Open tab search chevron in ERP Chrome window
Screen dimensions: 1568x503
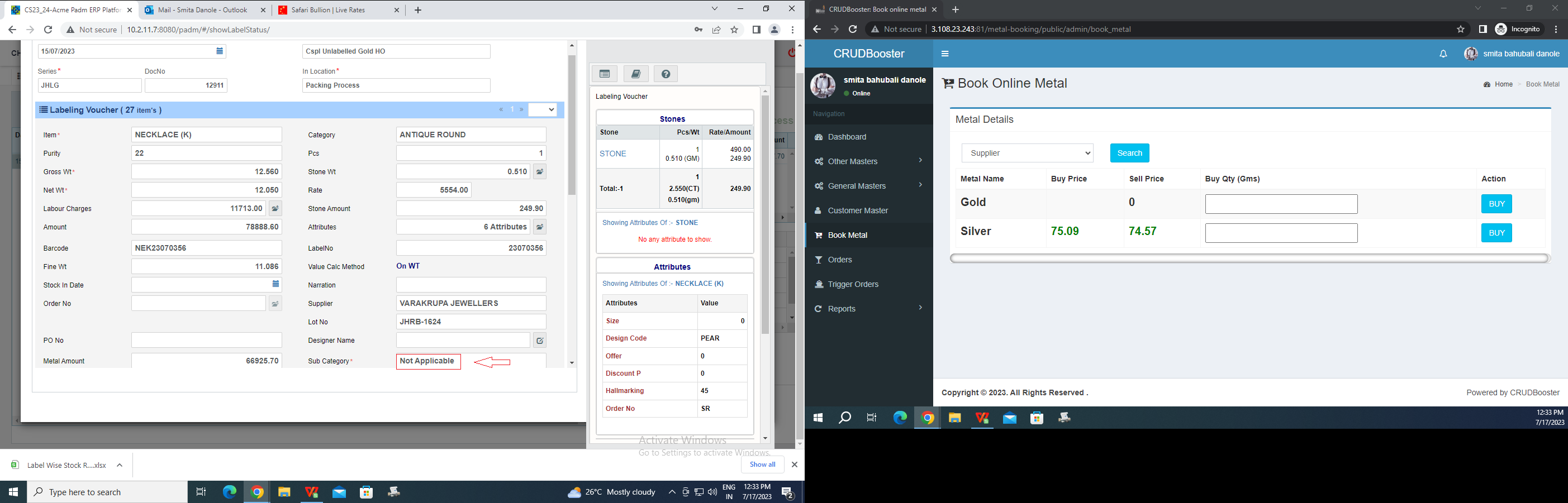pos(715,8)
